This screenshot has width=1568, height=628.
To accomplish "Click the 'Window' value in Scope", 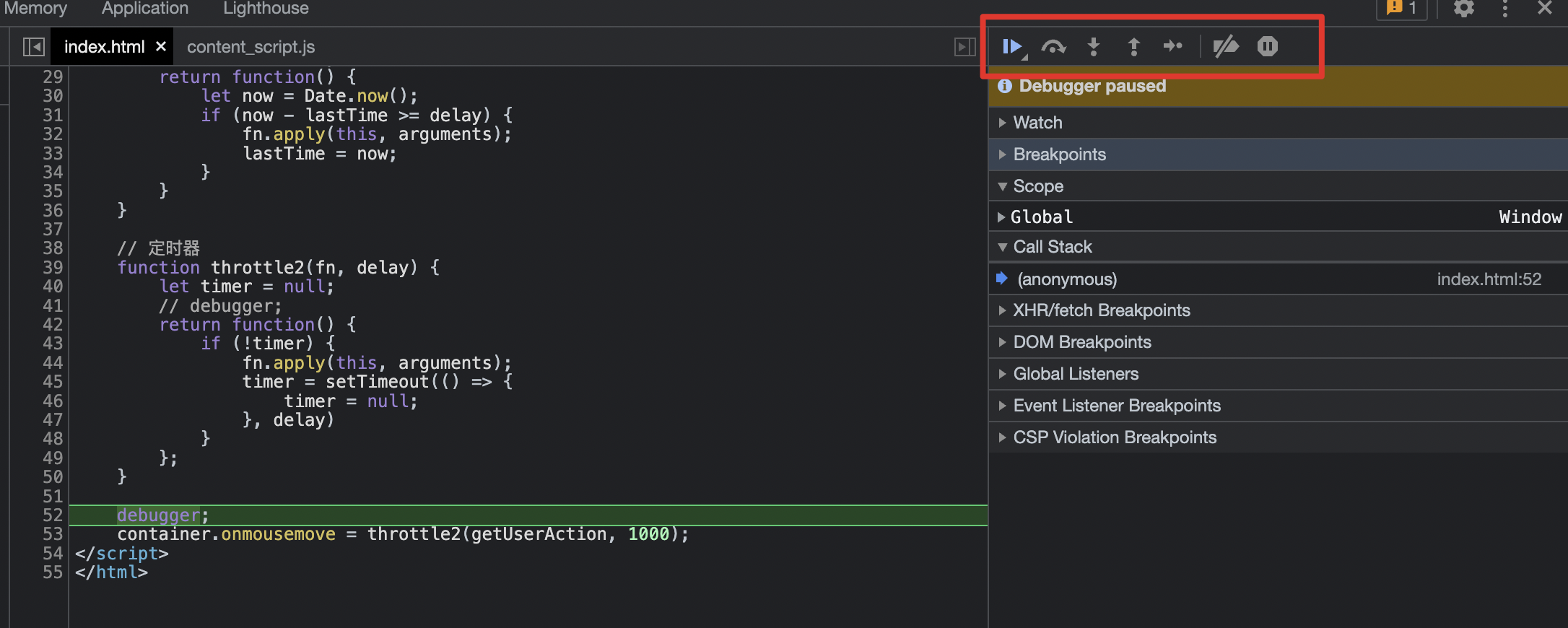I will pyautogui.click(x=1530, y=217).
